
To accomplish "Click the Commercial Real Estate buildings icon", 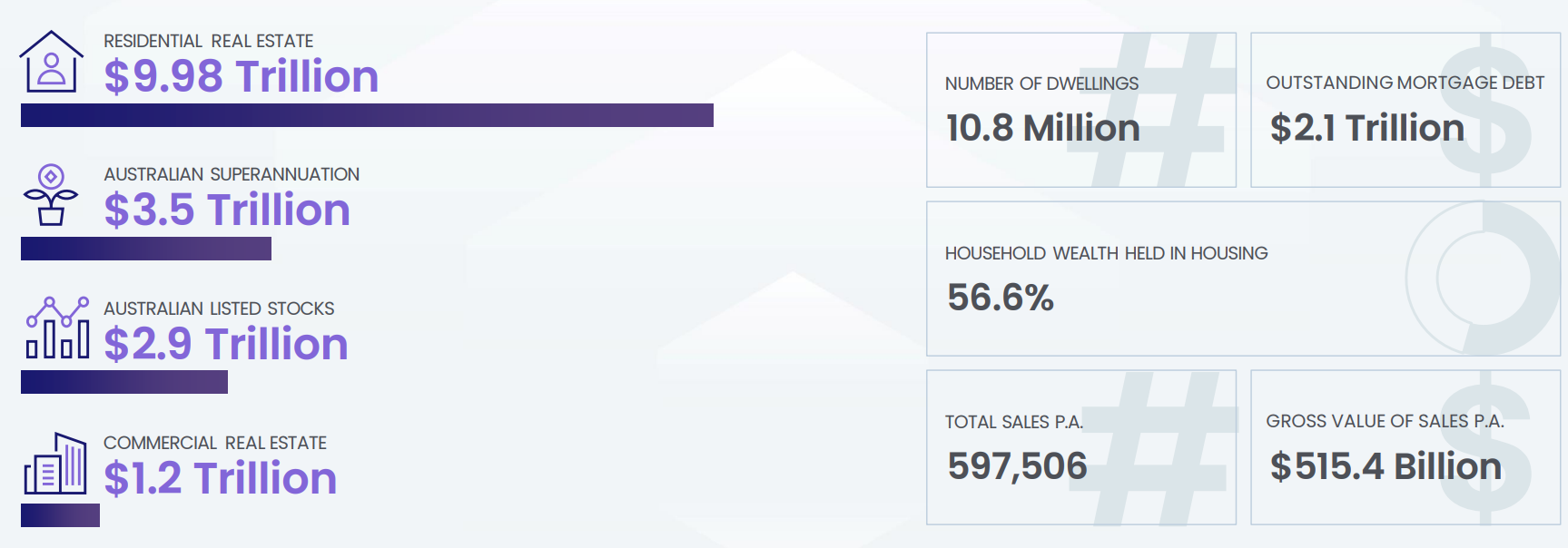I will (55, 464).
